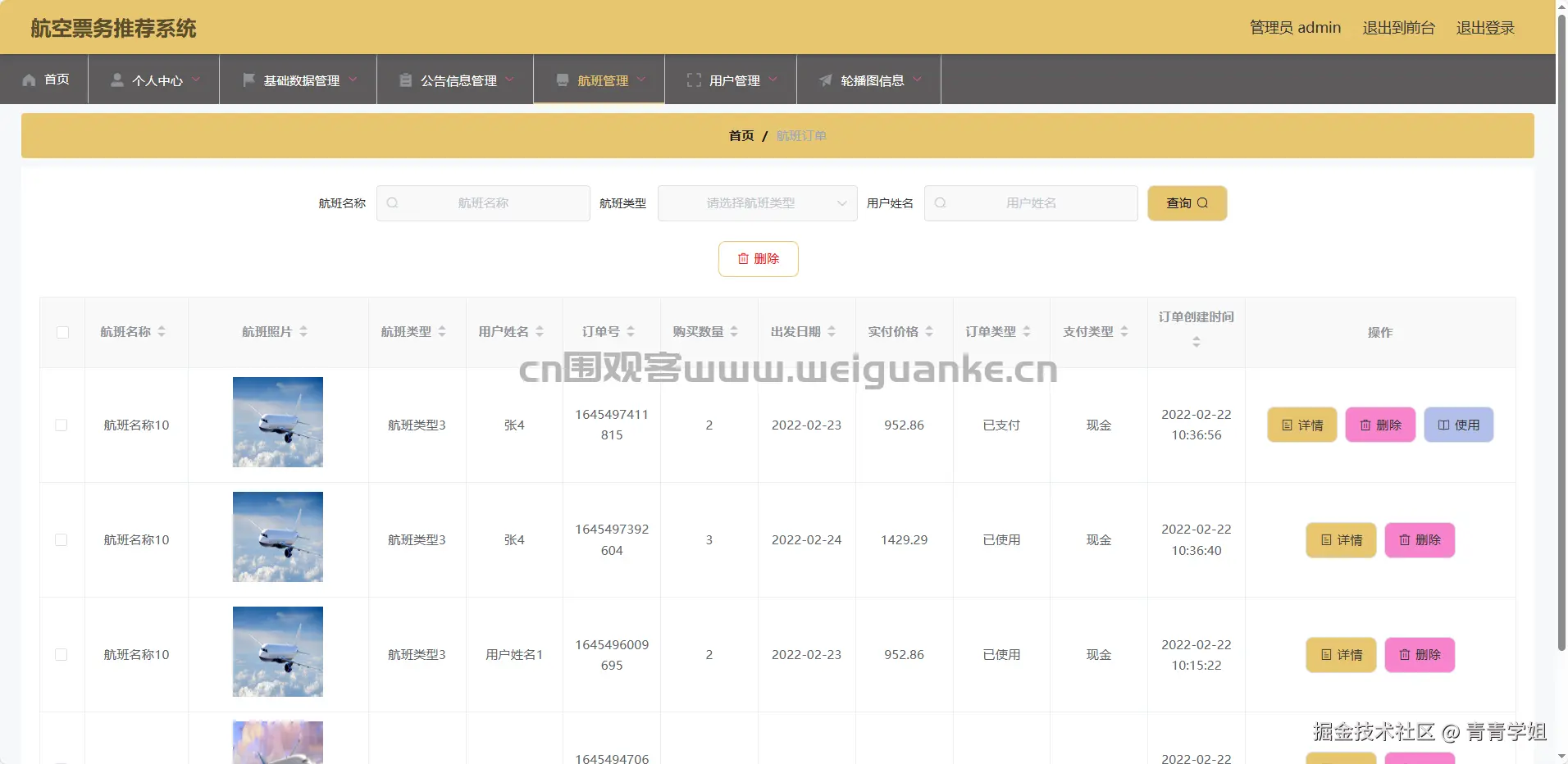Click 用户姓名1 cell in table
Viewport: 1568px width, 764px height.
coord(514,655)
